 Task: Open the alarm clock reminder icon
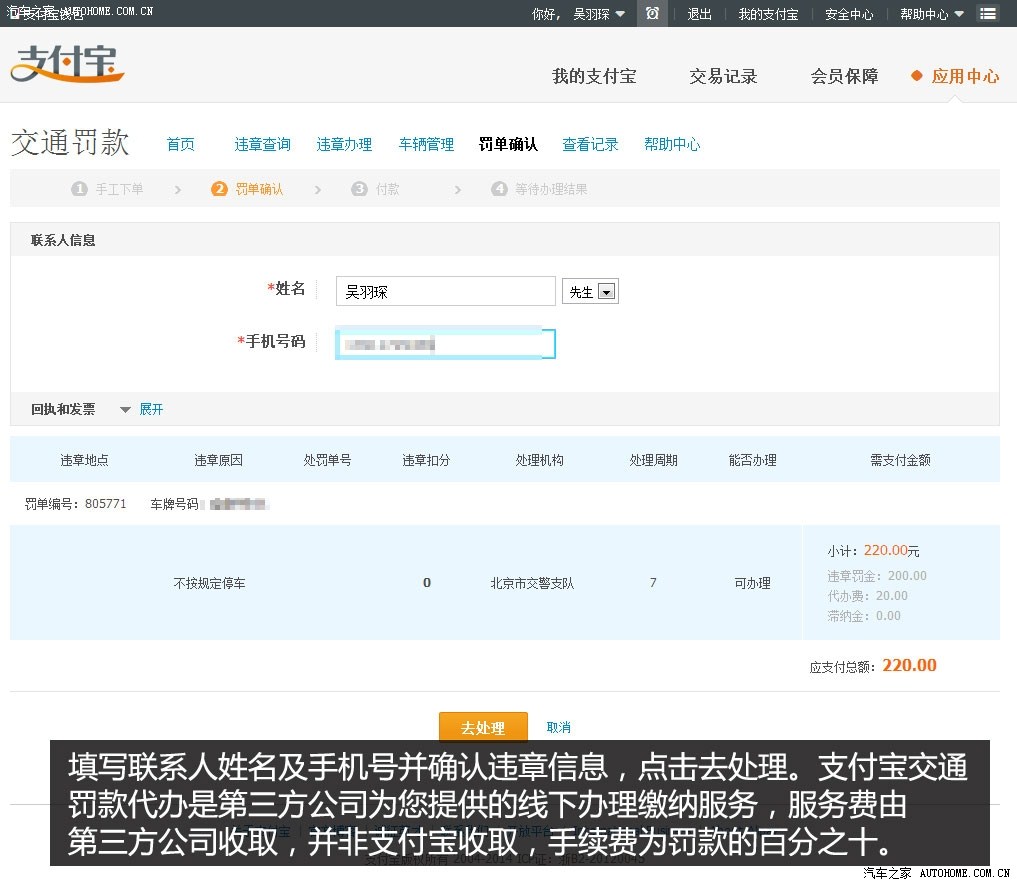[652, 13]
